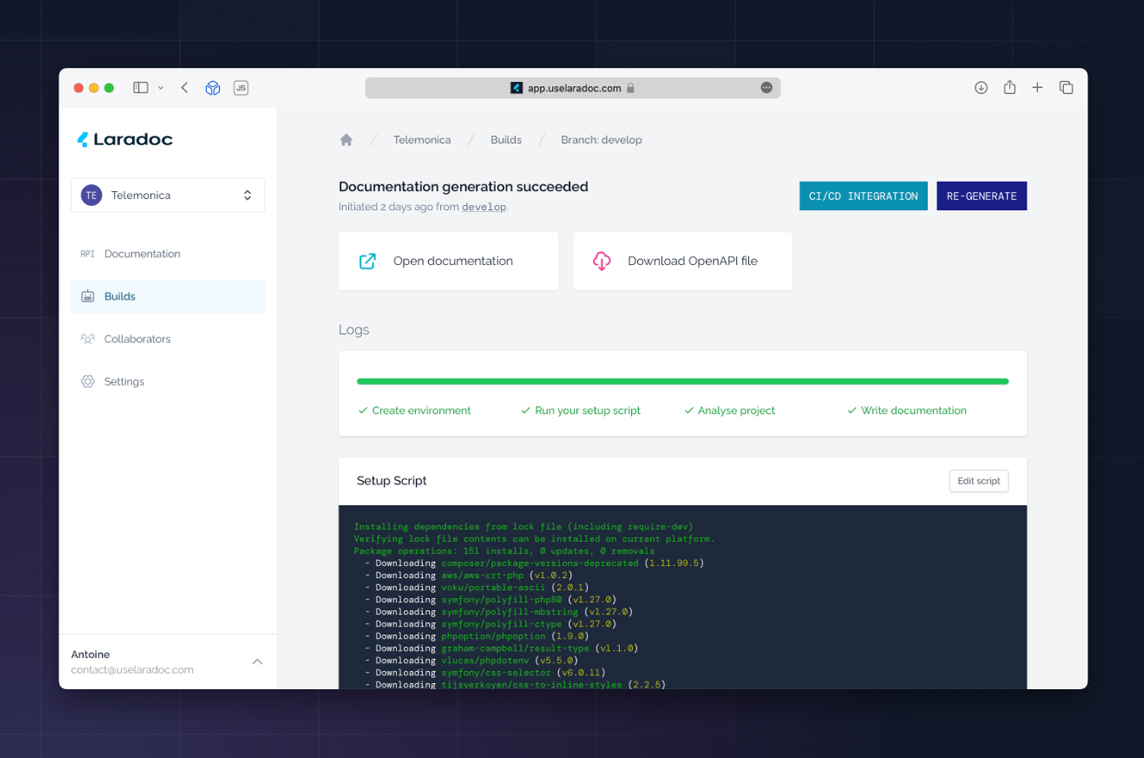Open Documentation in the sidebar
Viewport: 1144px width, 758px height.
168,254
